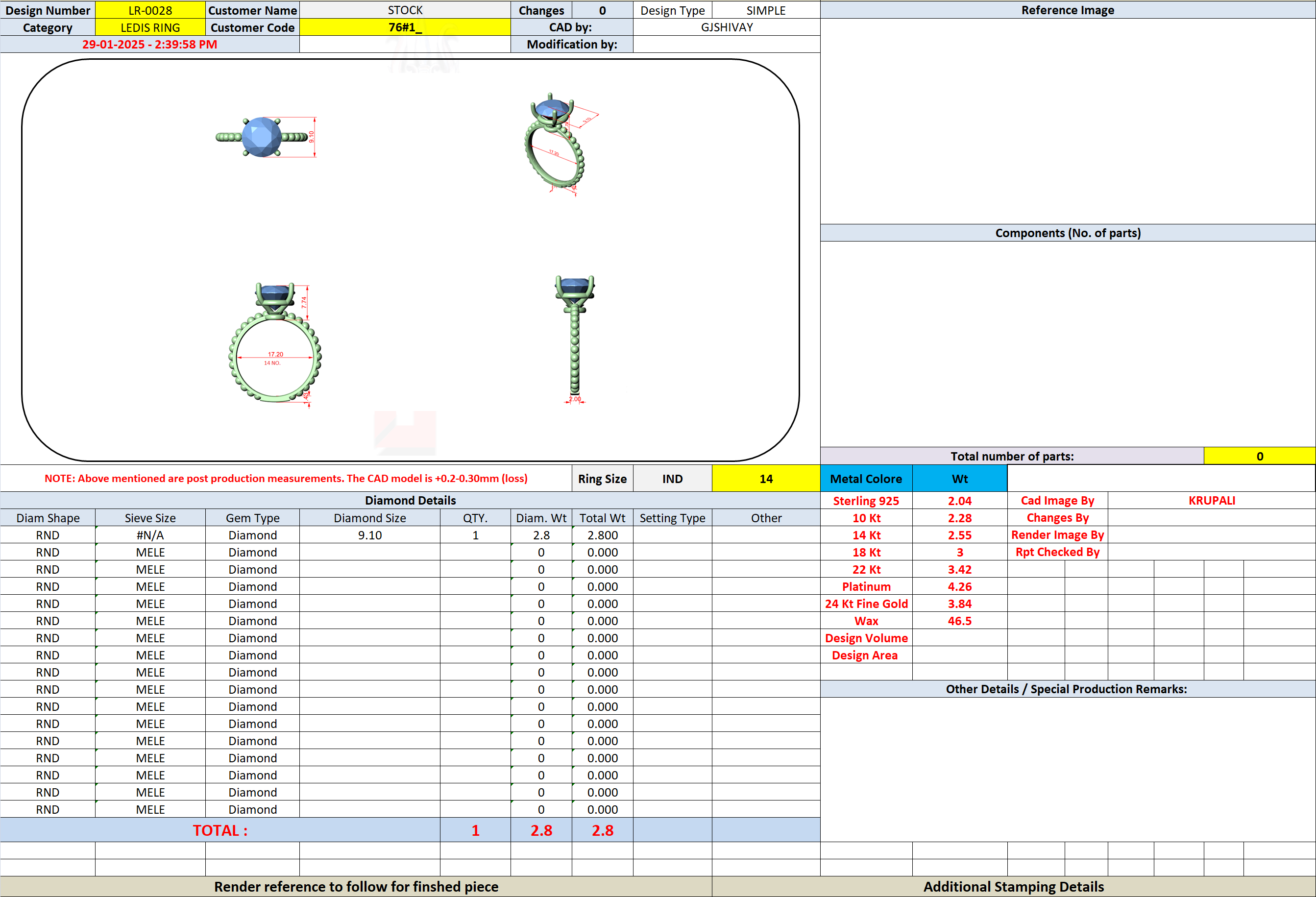Select the Other column header
Screen dimensions: 1316x897
click(x=766, y=518)
